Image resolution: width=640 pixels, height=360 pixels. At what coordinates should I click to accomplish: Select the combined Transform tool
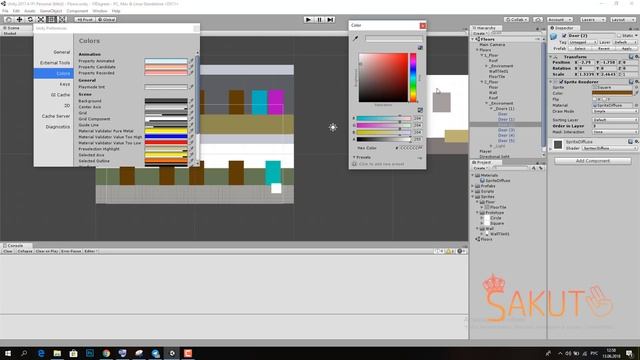coord(62,19)
